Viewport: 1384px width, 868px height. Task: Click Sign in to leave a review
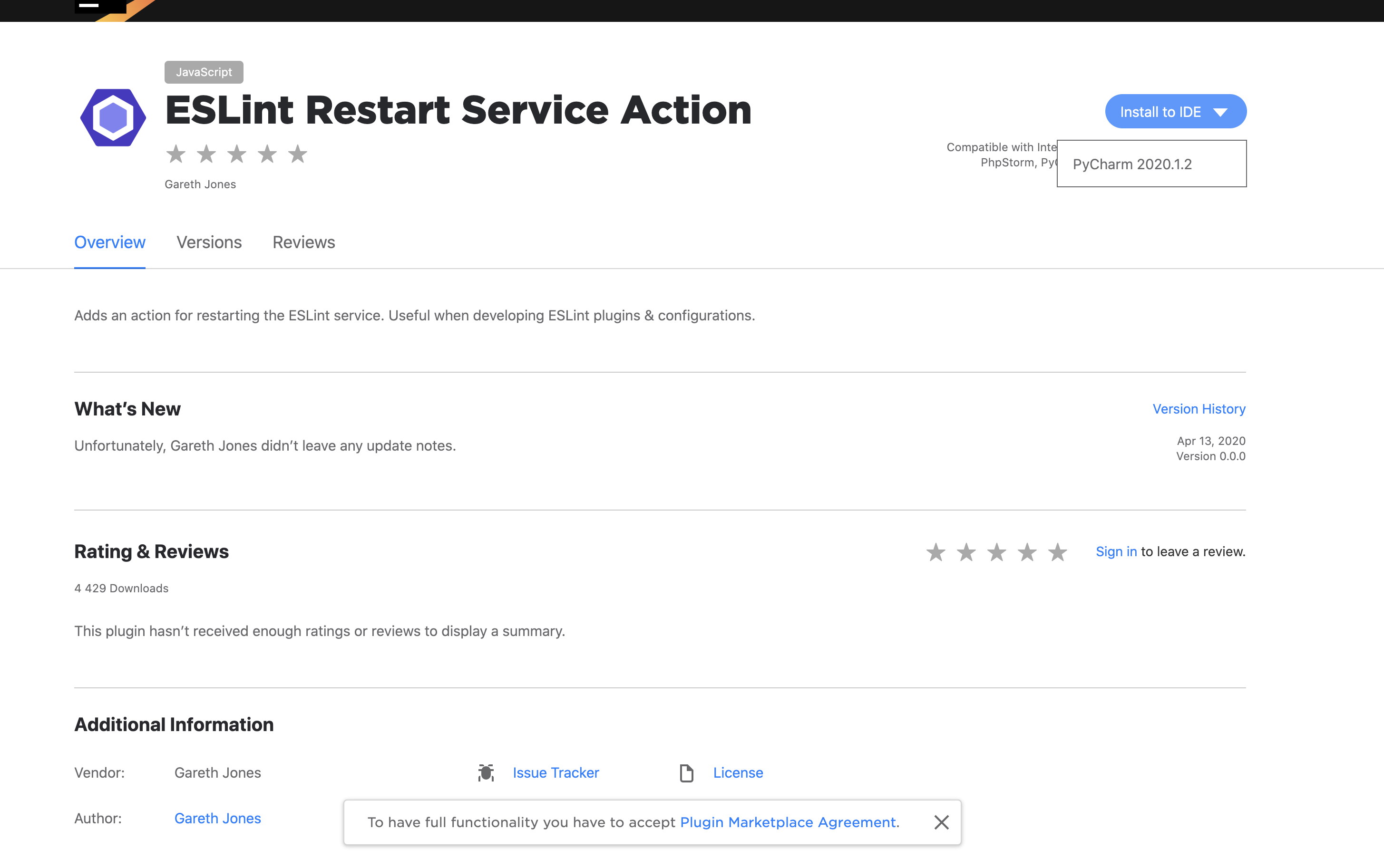tap(1116, 552)
